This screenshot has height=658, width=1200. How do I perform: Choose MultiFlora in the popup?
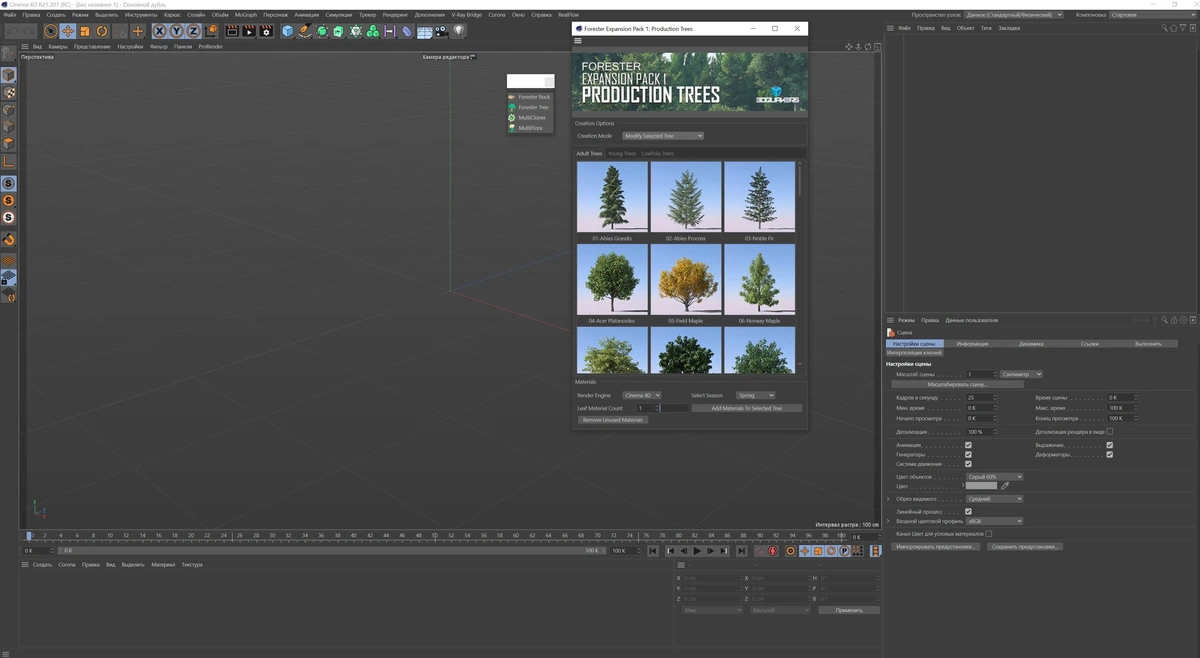pos(530,128)
